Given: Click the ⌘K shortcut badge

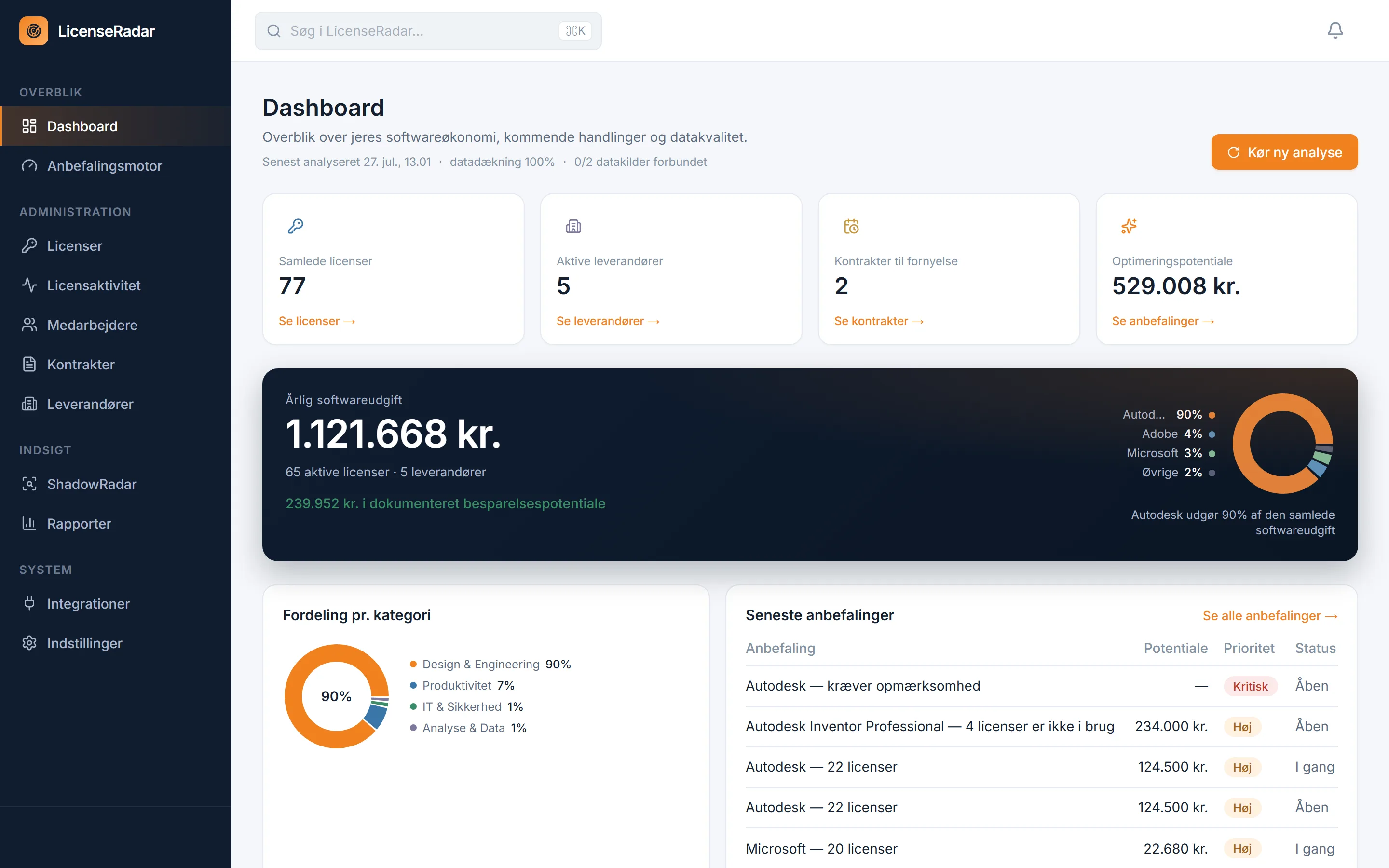Looking at the screenshot, I should click(x=575, y=31).
